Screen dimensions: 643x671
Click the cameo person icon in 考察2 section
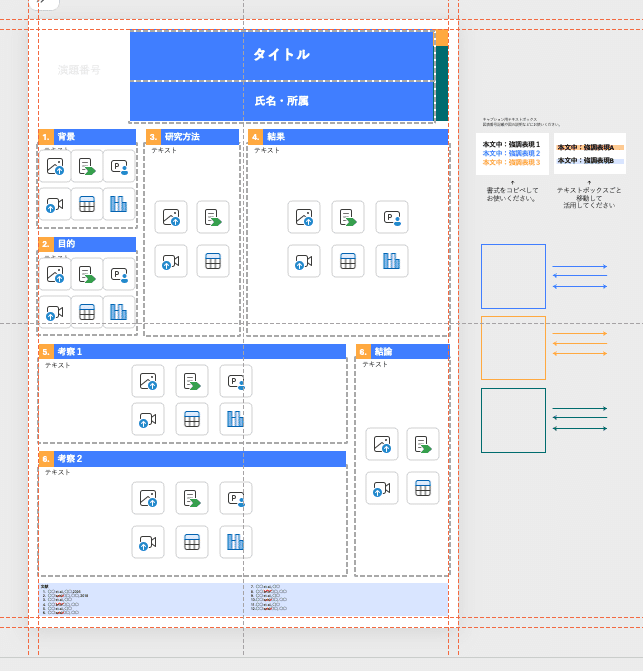(236, 498)
